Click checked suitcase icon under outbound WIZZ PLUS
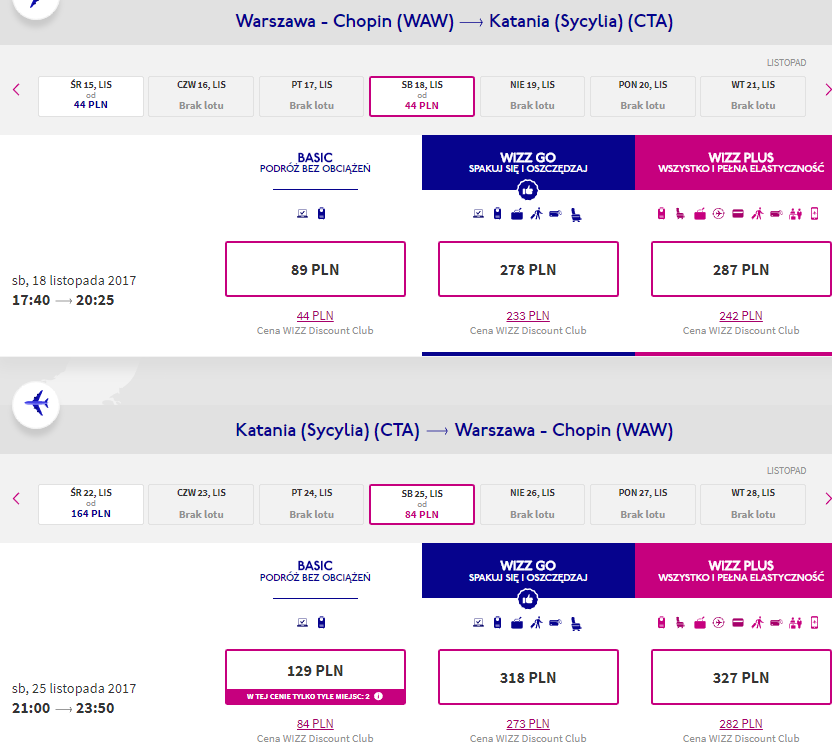 pos(700,214)
